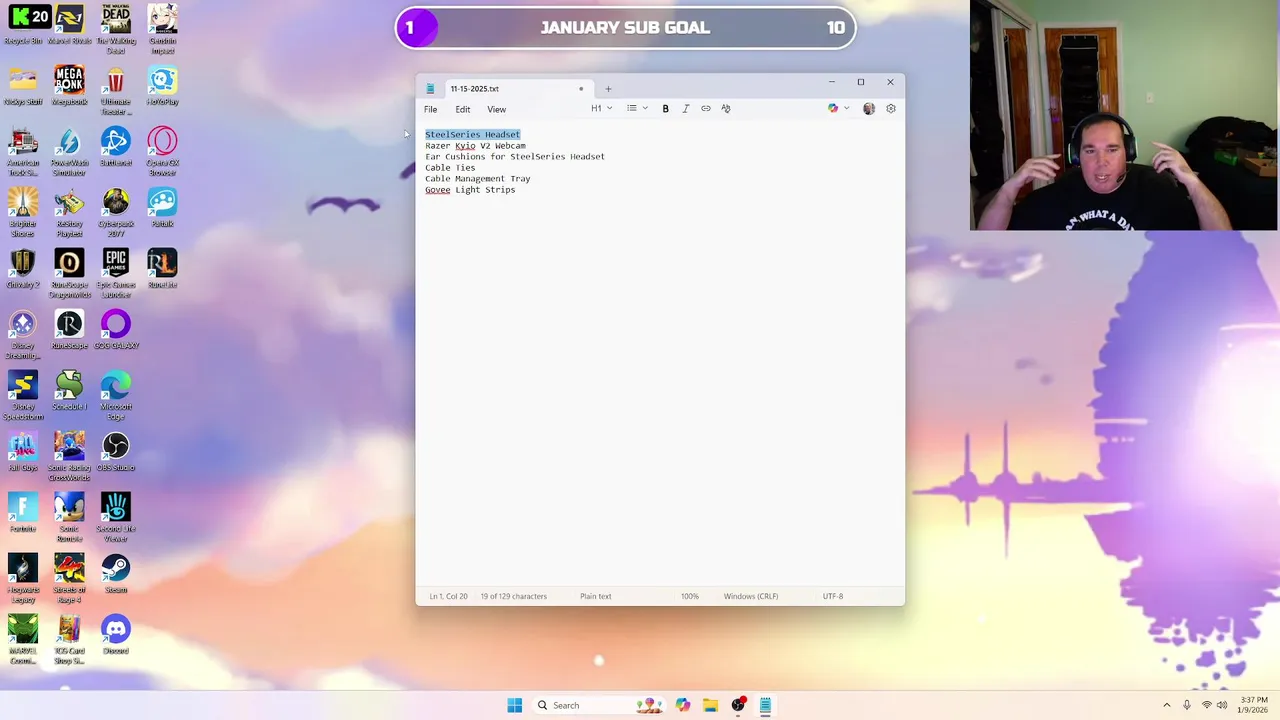
Task: Select the Cyberpunk 2077 desktop icon
Action: 116,213
